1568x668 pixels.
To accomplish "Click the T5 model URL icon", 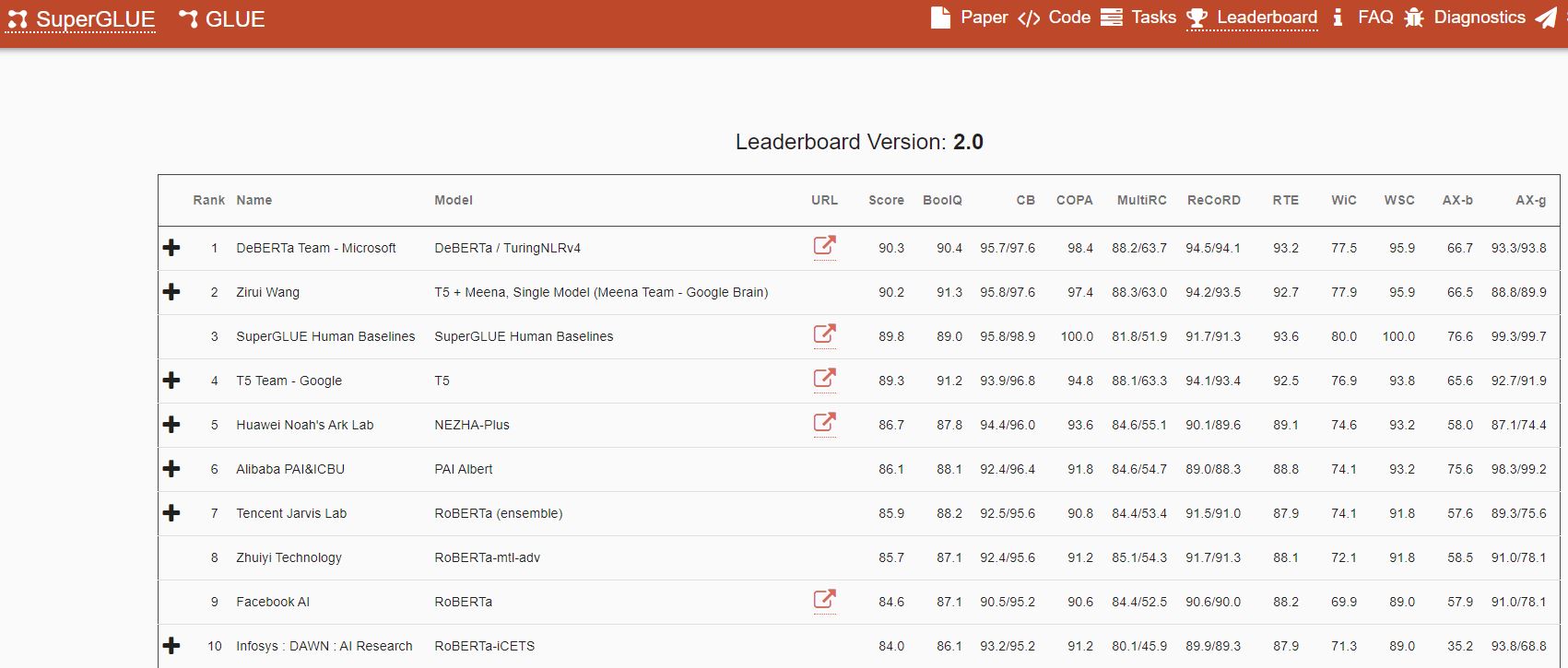I will click(x=824, y=379).
